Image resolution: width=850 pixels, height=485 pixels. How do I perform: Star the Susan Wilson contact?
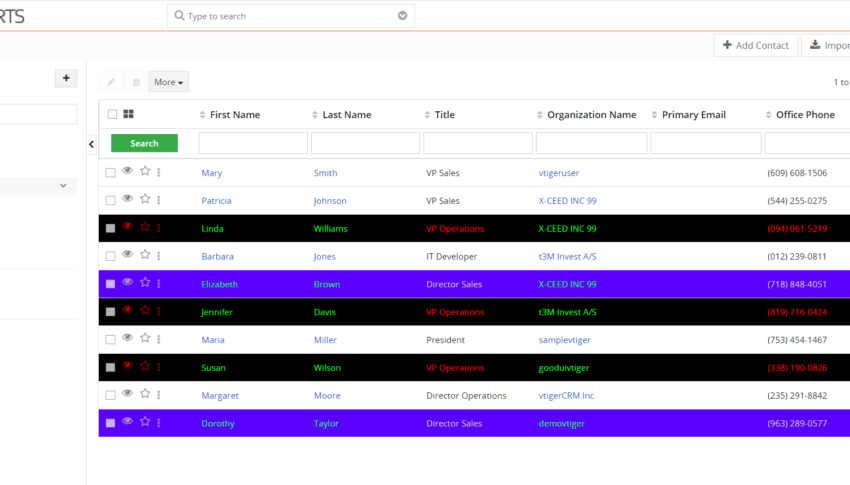[x=145, y=366]
